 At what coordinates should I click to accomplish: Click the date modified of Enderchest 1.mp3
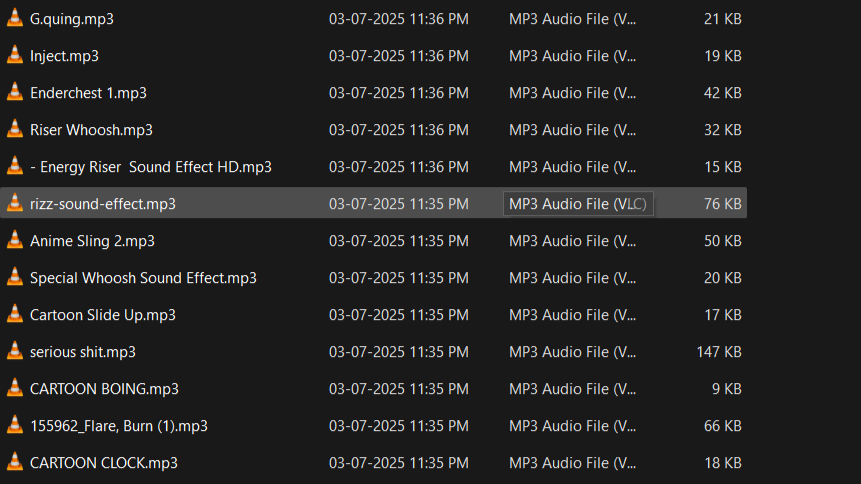(398, 93)
